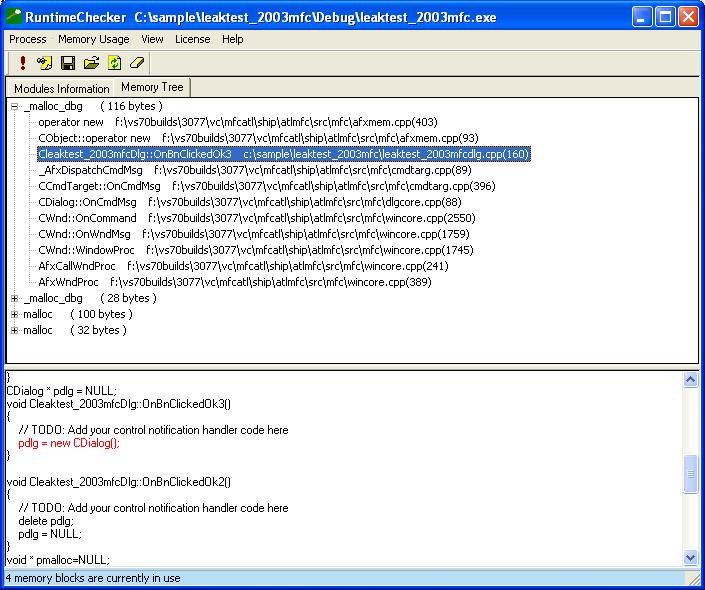Select the CWnd::WindowProc wincore.cpp(1745) row
The image size is (705, 590).
(256, 250)
